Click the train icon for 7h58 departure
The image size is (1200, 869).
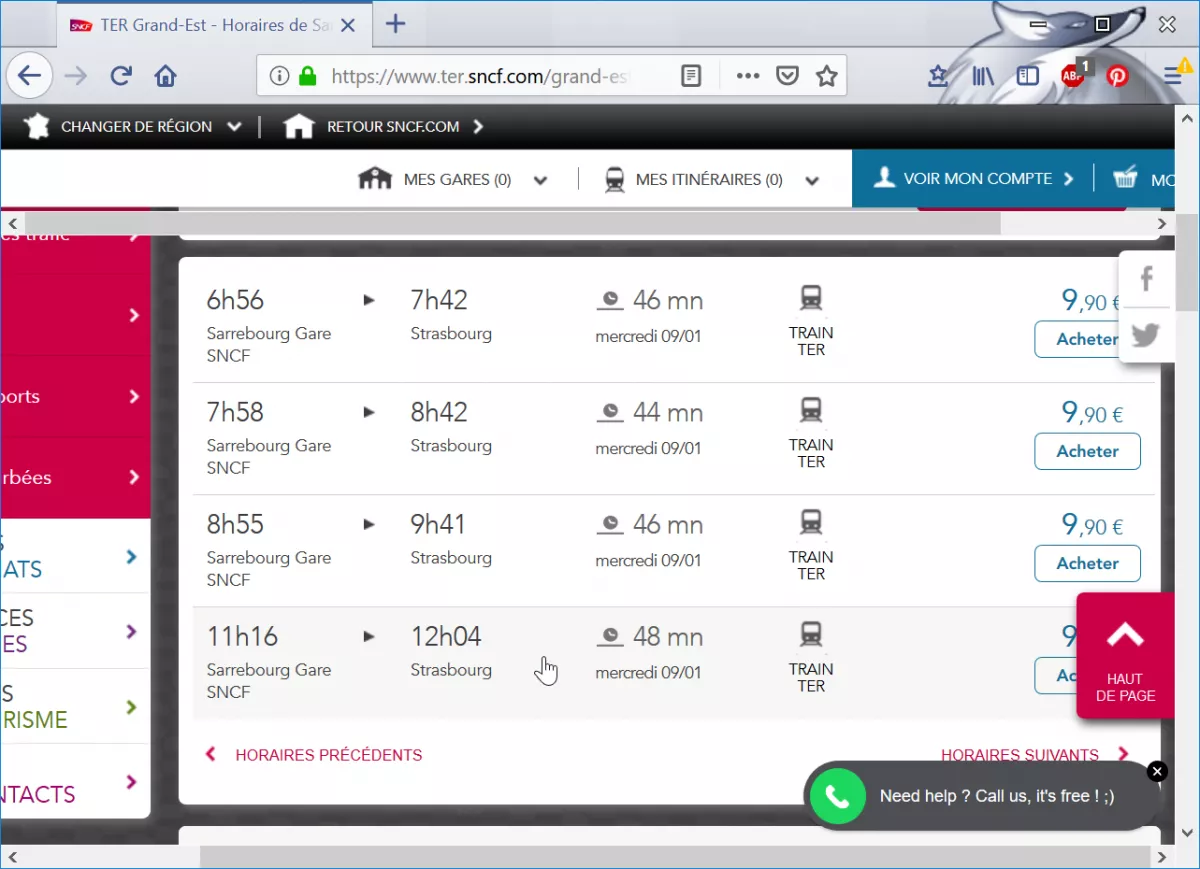pos(811,410)
